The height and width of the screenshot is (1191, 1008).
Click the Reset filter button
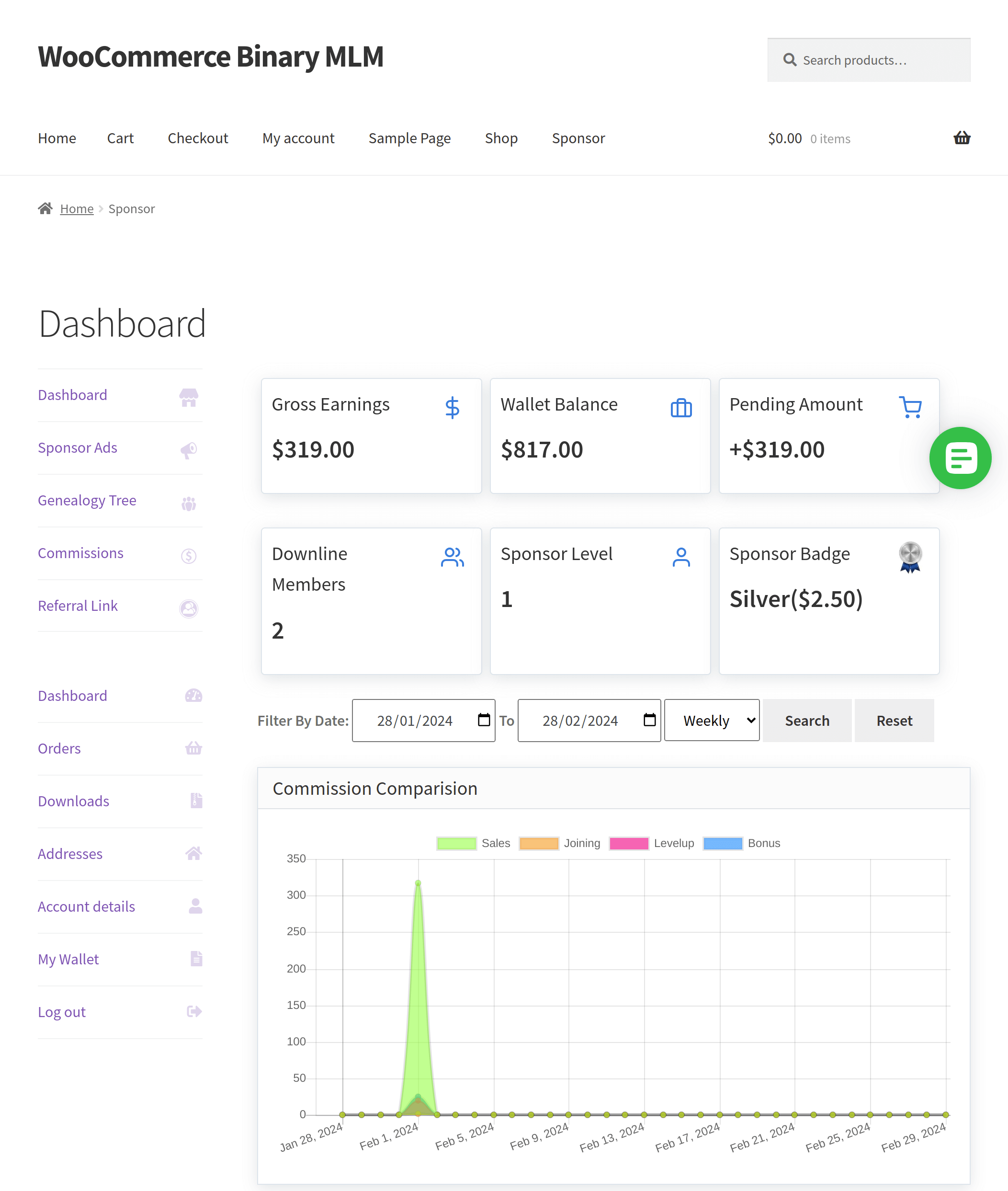coord(895,721)
